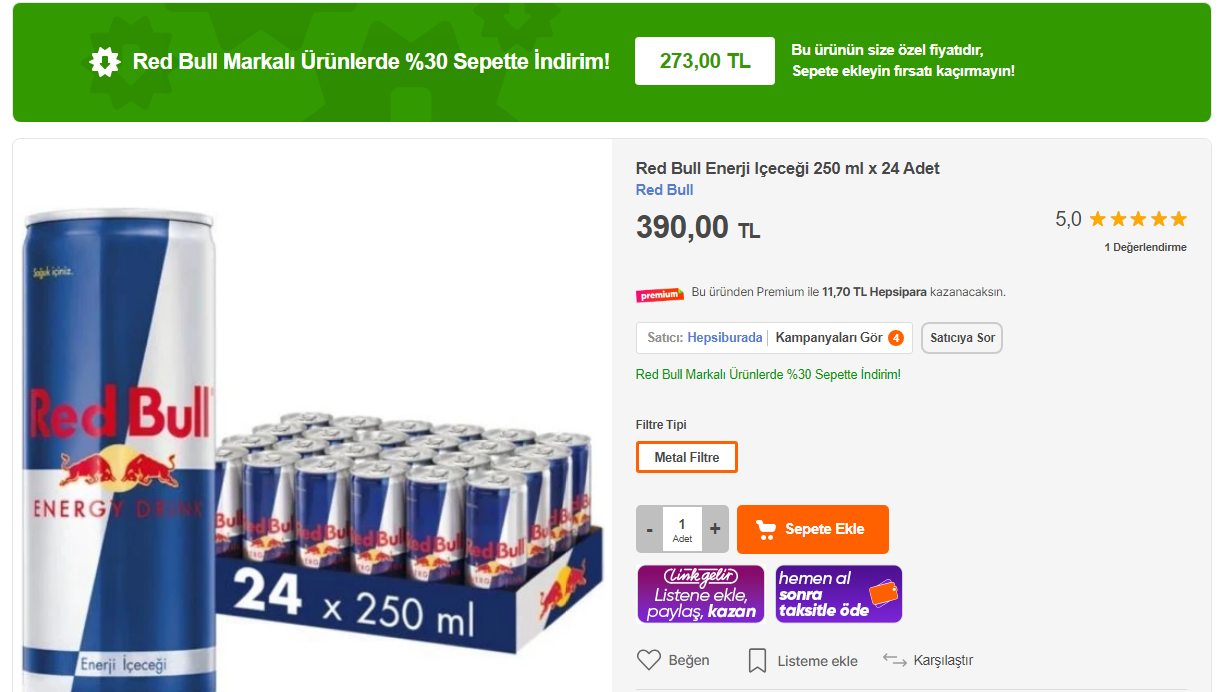Click the five-star rating icons
This screenshot has height=692, width=1218.
click(1138, 219)
